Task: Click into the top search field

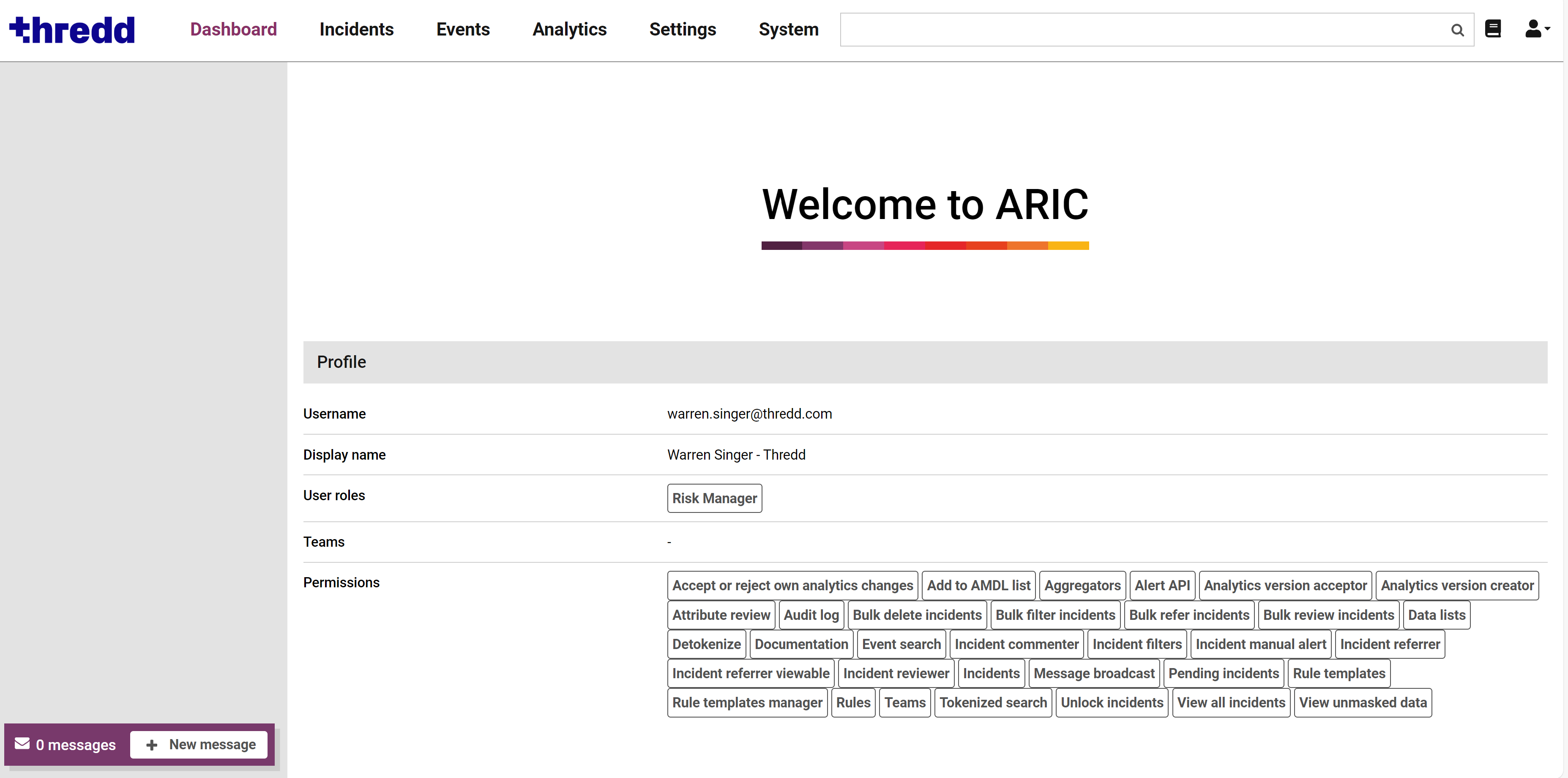Action: 1156,29
